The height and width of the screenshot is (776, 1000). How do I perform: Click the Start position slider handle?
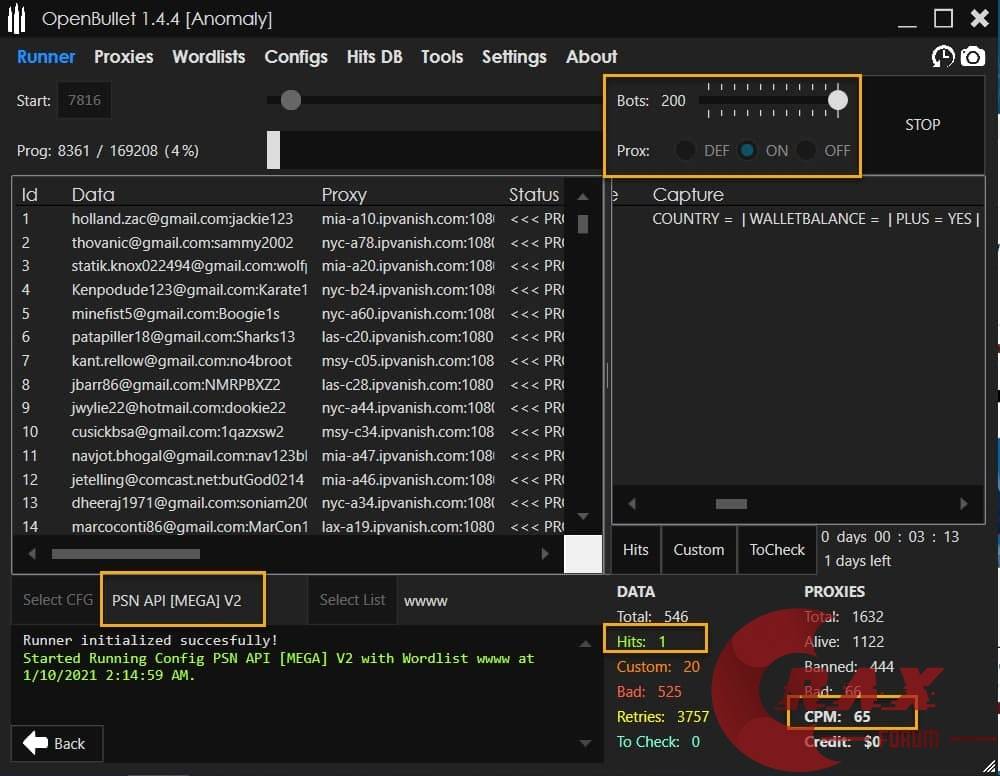[x=291, y=100]
